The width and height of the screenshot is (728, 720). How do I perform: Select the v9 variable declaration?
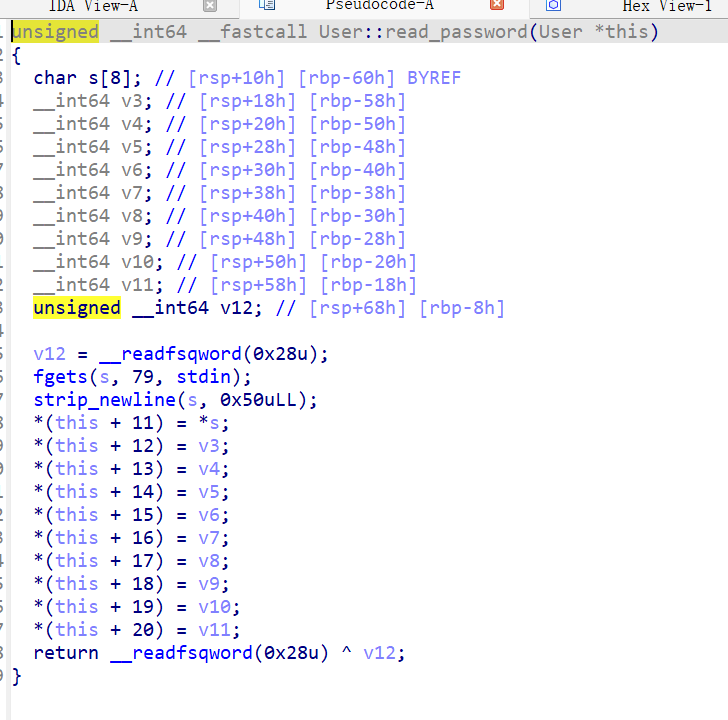(92, 239)
